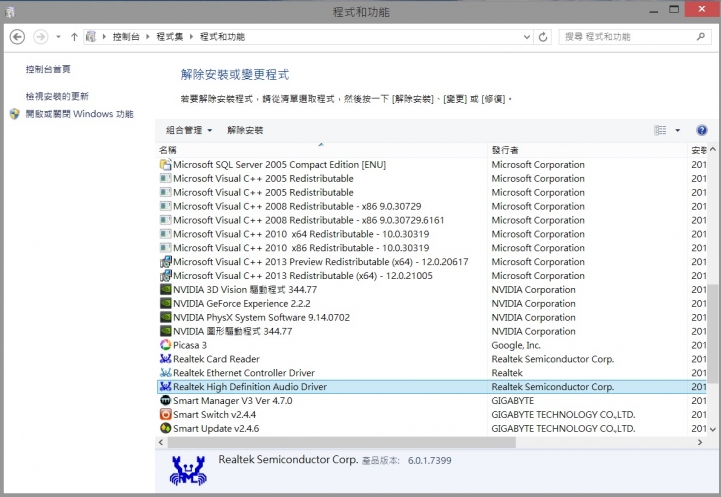
Task: Select Visual C++ 2013 Redistributable 12.0.21005 icon
Action: point(166,275)
